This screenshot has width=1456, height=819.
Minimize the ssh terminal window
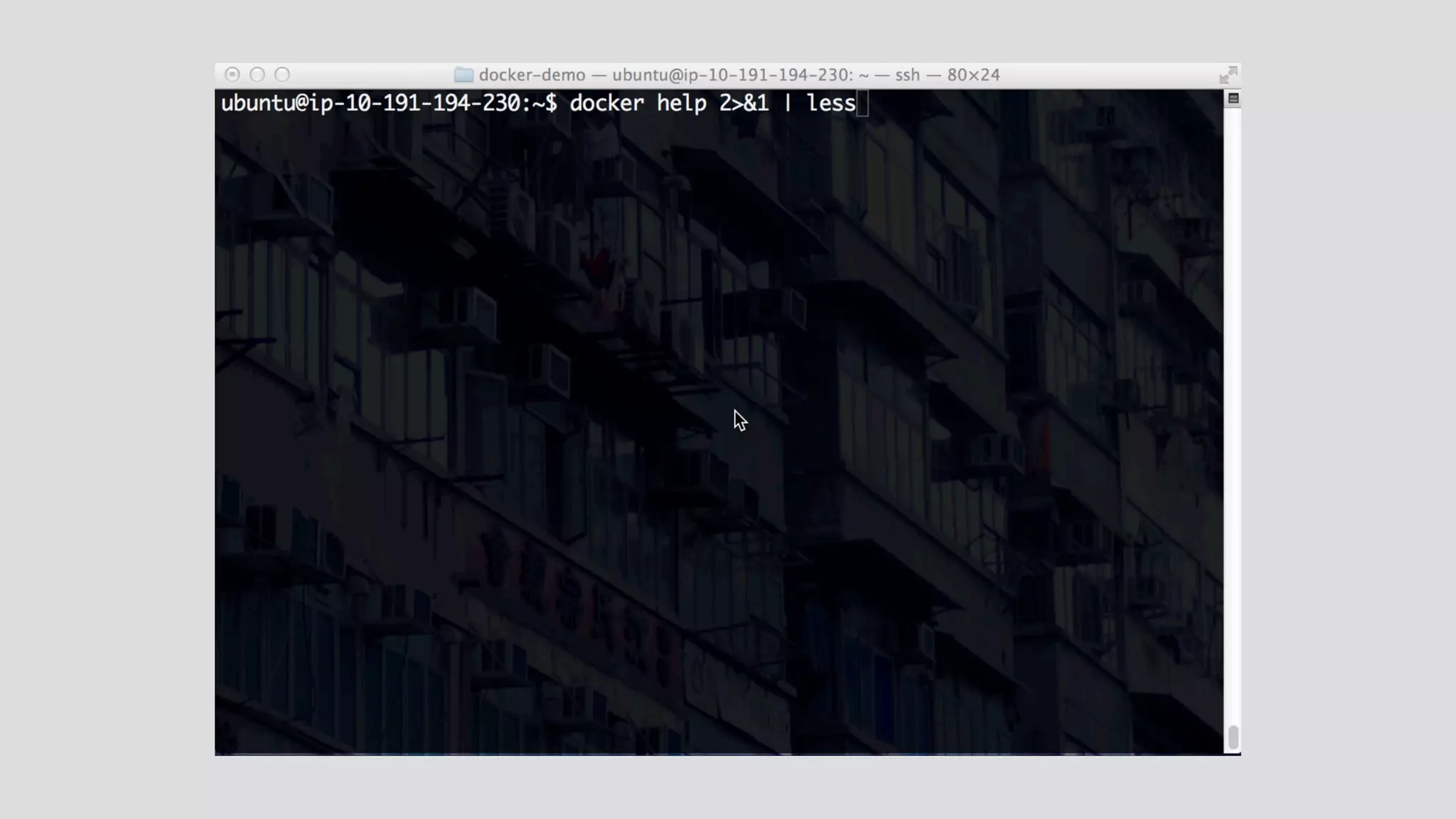coord(257,75)
